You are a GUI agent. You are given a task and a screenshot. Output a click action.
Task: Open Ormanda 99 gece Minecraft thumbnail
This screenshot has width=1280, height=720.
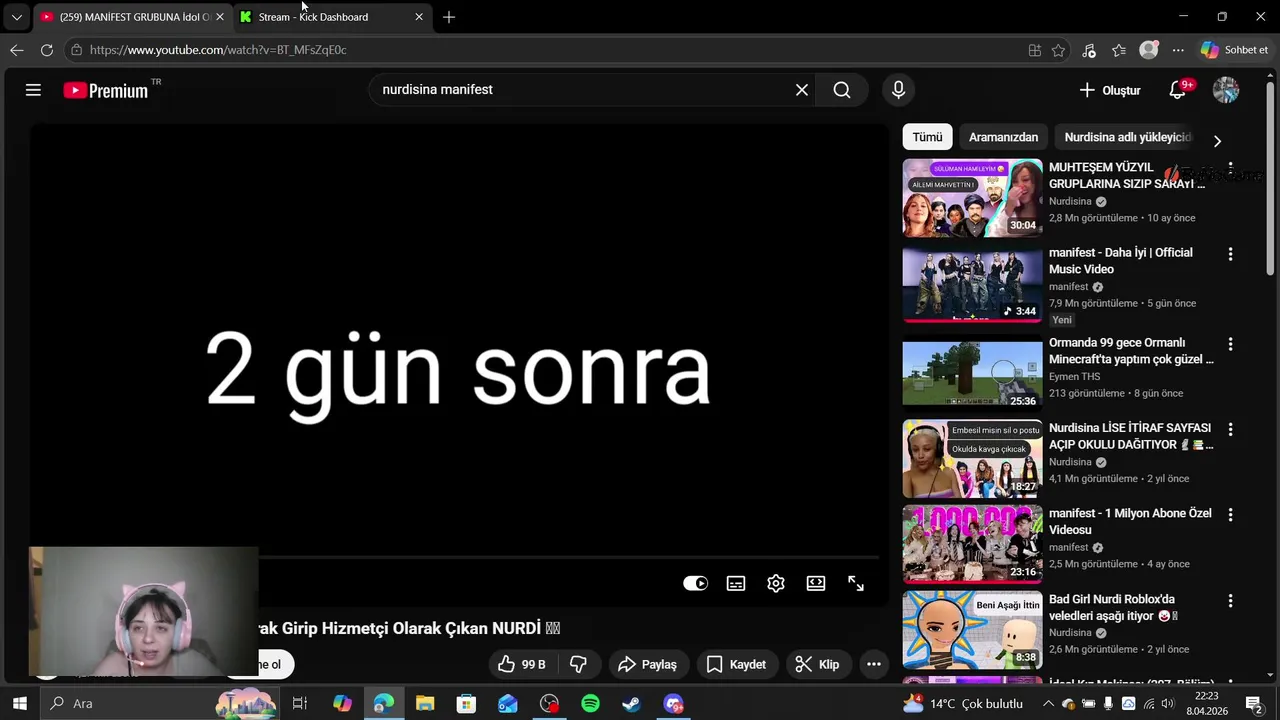point(972,374)
